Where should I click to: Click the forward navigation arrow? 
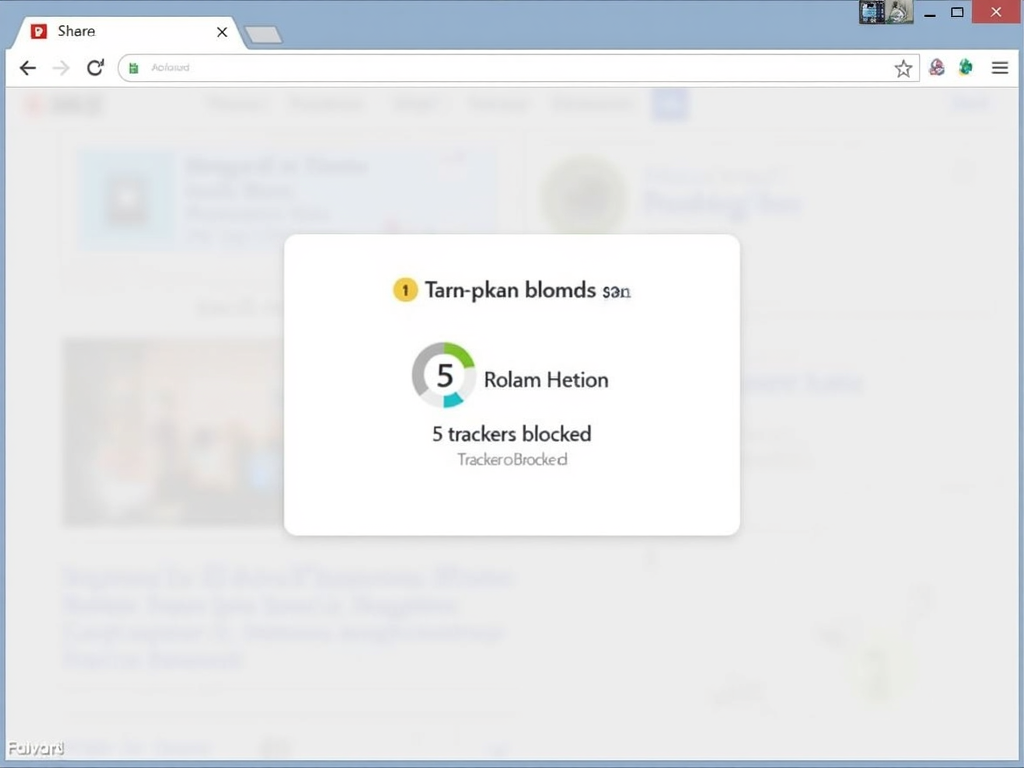tap(61, 68)
